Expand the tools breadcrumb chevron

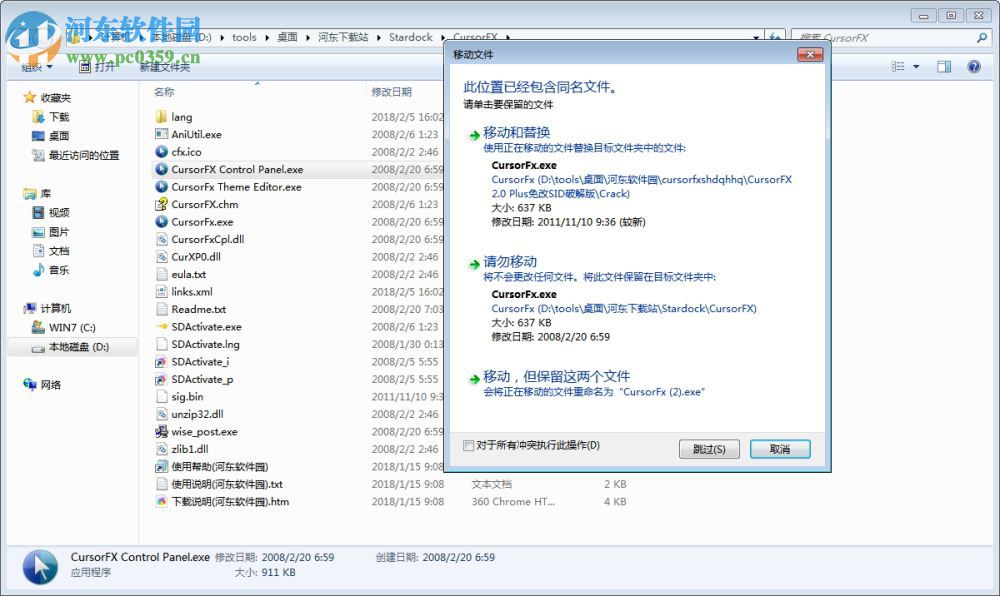(264, 37)
